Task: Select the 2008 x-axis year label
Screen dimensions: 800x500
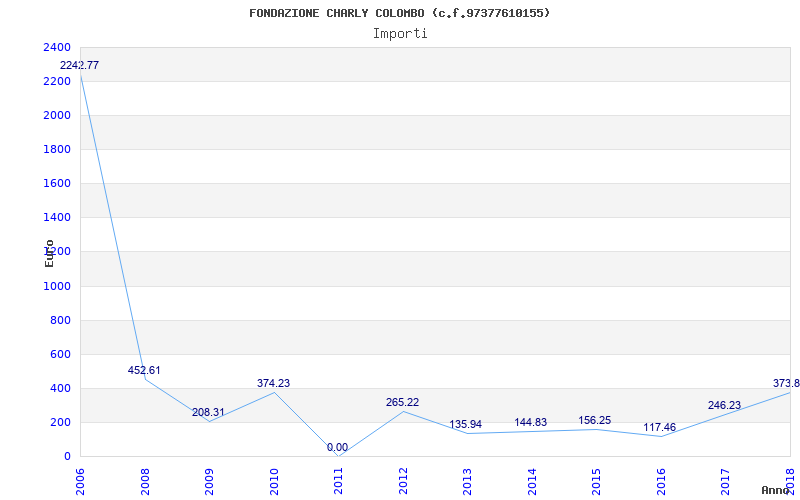Action: point(145,481)
